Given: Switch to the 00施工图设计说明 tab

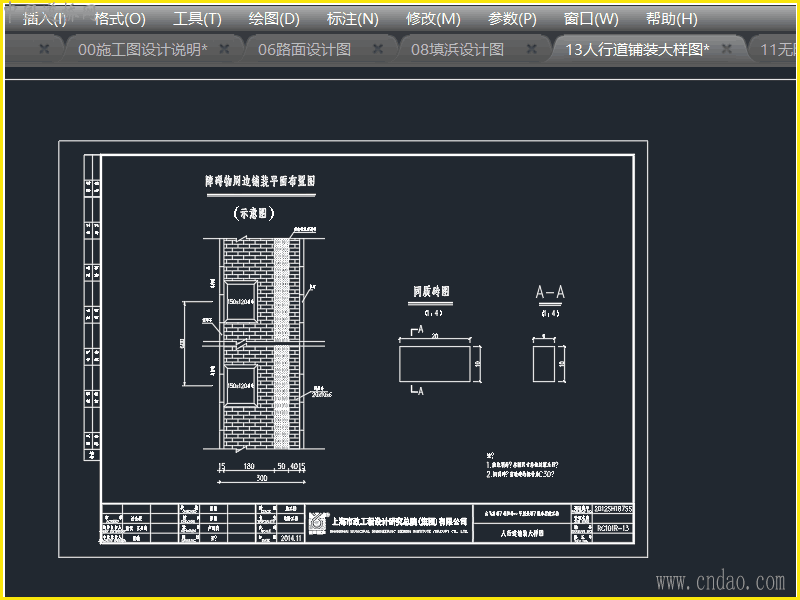Looking at the screenshot, I should click(143, 49).
